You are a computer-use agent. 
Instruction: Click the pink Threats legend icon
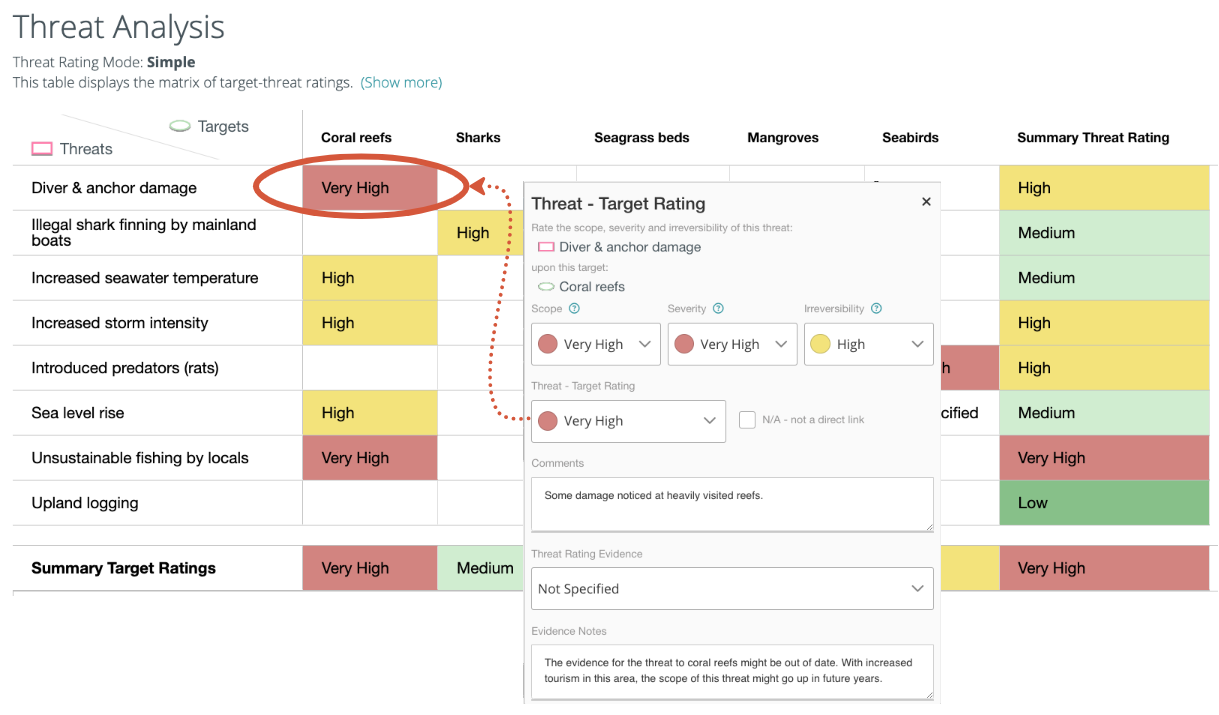point(42,149)
